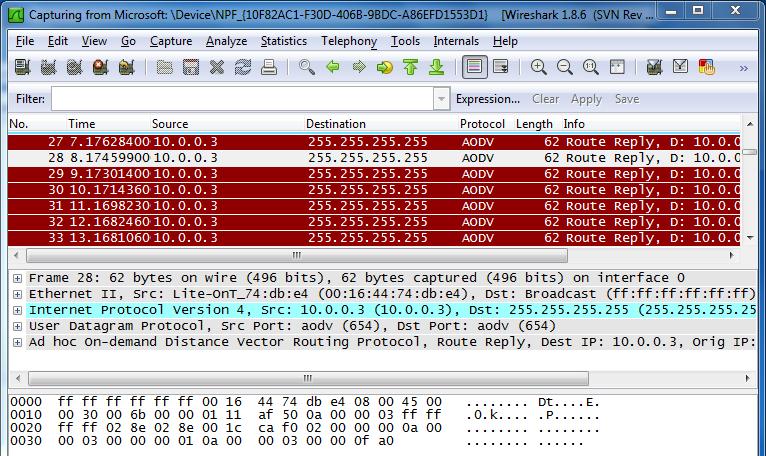766x456 pixels.
Task: Edit display filters icon
Action: click(x=681, y=67)
